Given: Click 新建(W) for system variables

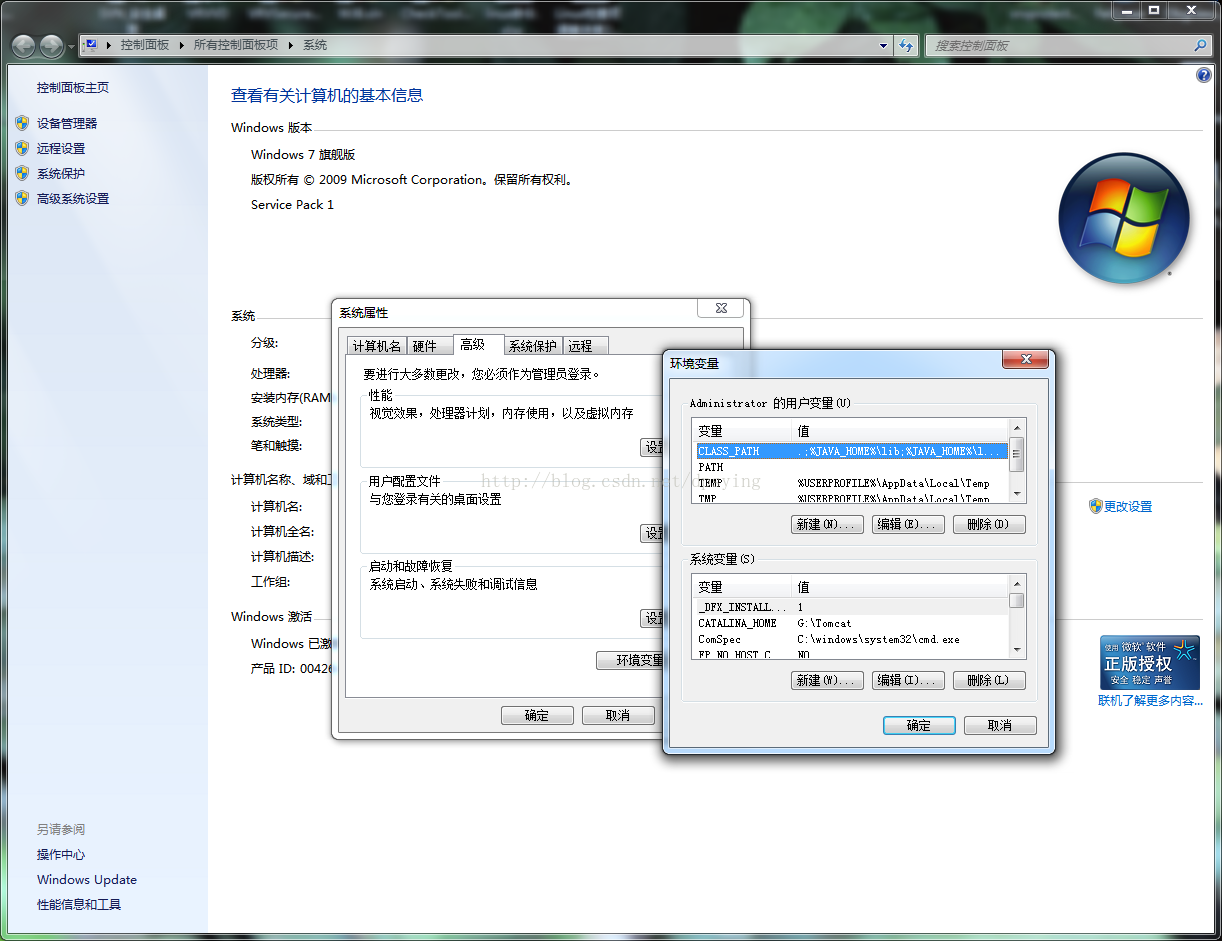Looking at the screenshot, I should [827, 680].
